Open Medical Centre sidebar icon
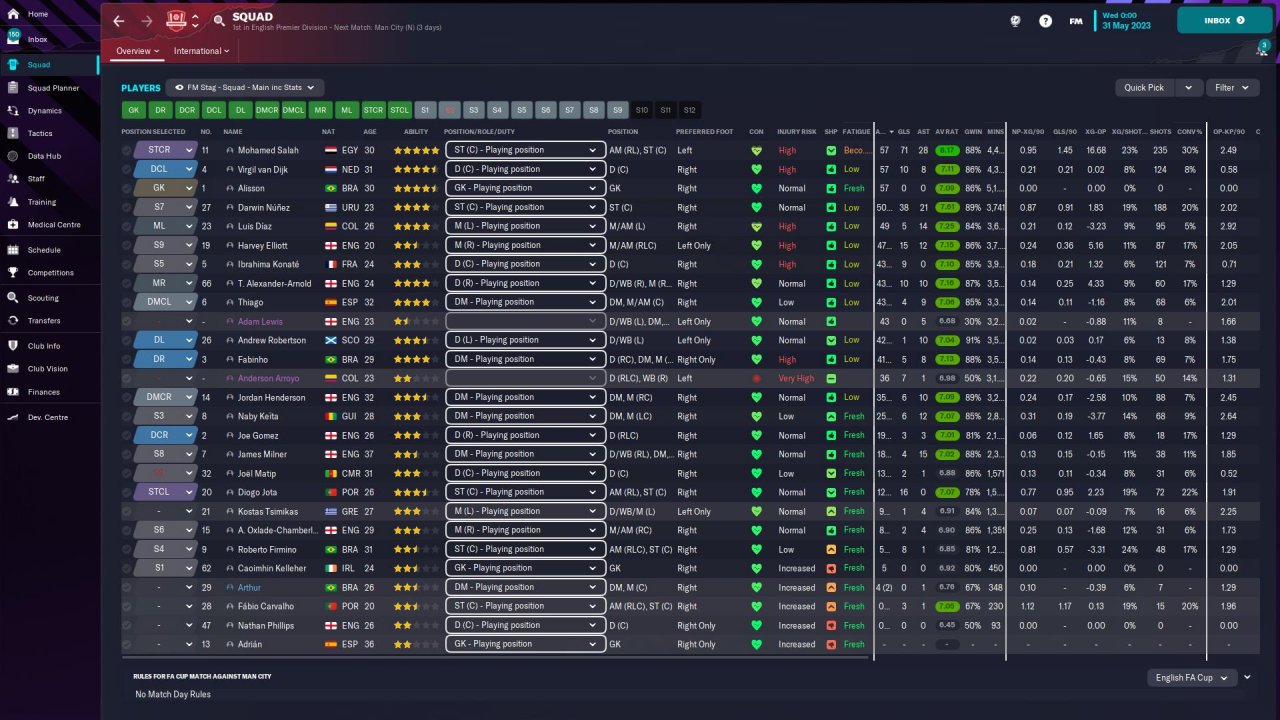This screenshot has width=1280, height=720. click(13, 224)
